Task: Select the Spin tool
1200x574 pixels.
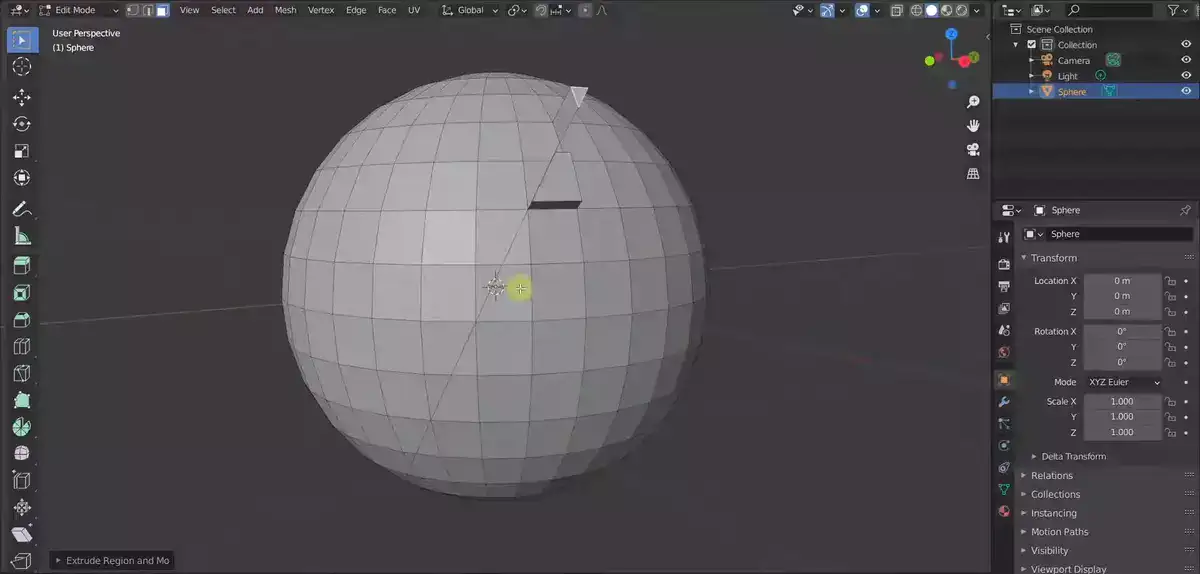Action: [21, 427]
